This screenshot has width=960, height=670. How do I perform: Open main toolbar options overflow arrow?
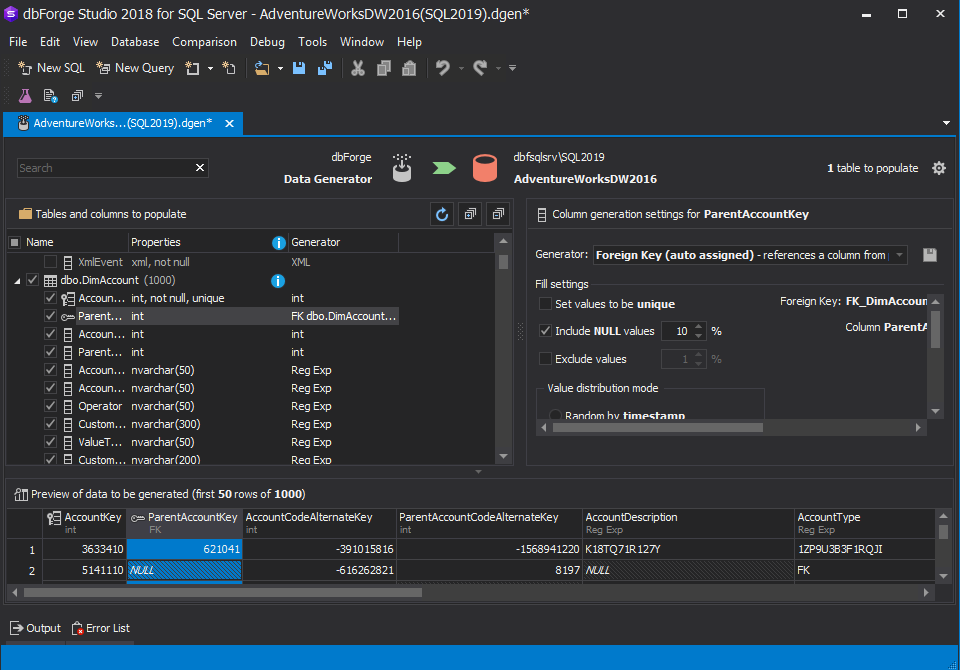[x=512, y=68]
